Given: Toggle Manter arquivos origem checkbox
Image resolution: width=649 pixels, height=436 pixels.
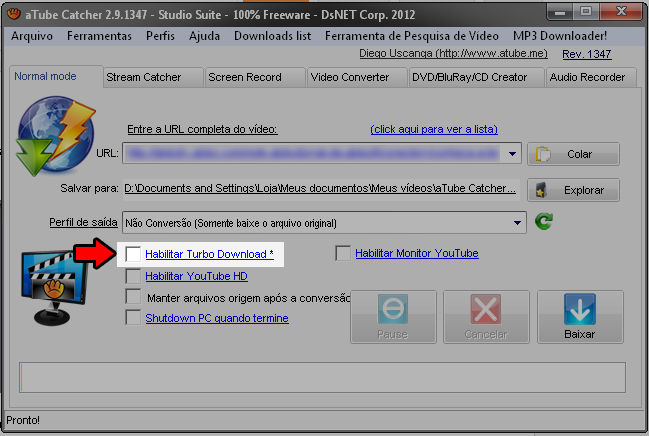Looking at the screenshot, I should tap(133, 297).
